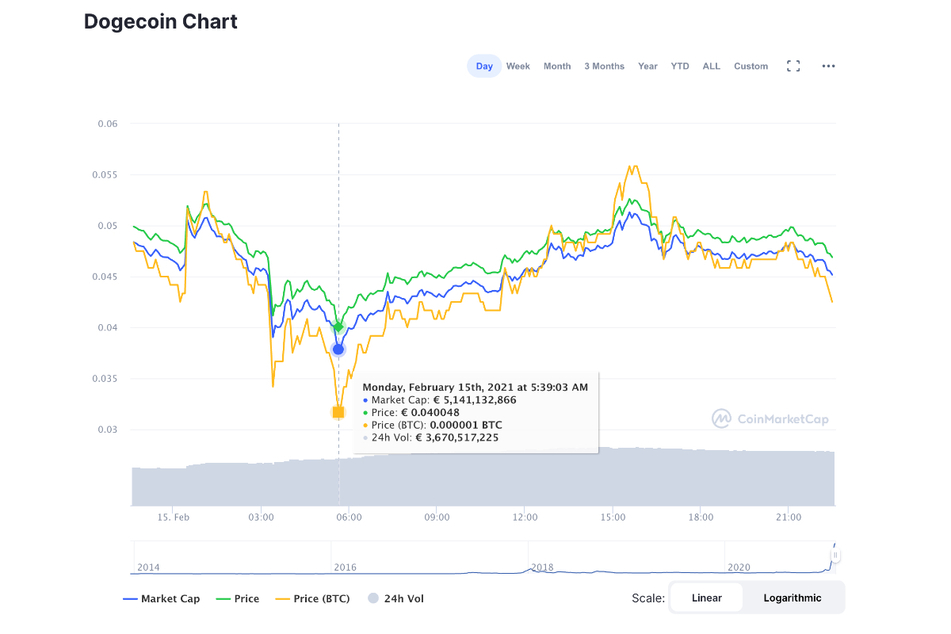Switch chart to Year range
The width and height of the screenshot is (951, 634).
tap(647, 66)
